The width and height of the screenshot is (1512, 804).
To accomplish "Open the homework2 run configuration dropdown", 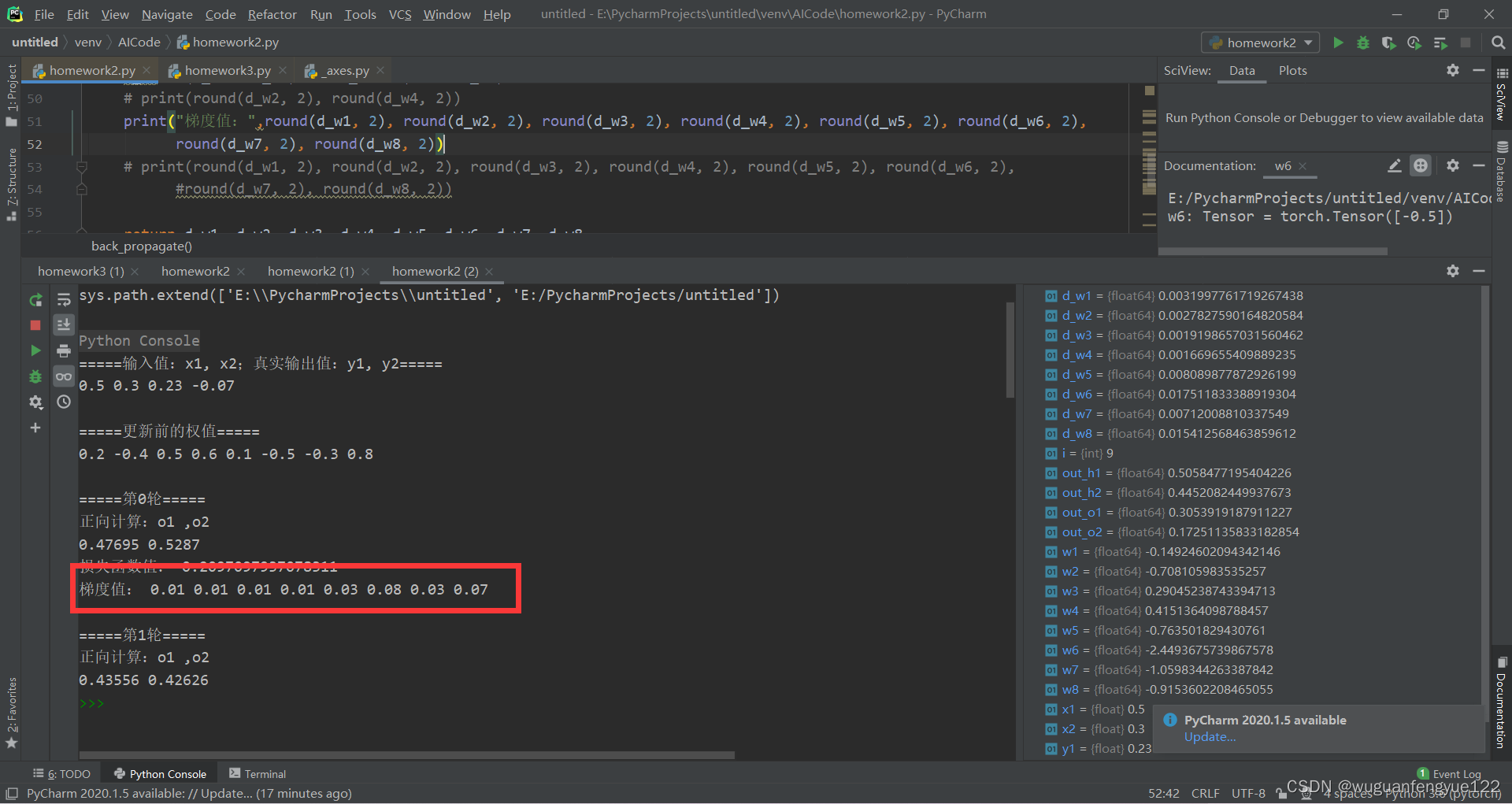I will (x=1260, y=43).
